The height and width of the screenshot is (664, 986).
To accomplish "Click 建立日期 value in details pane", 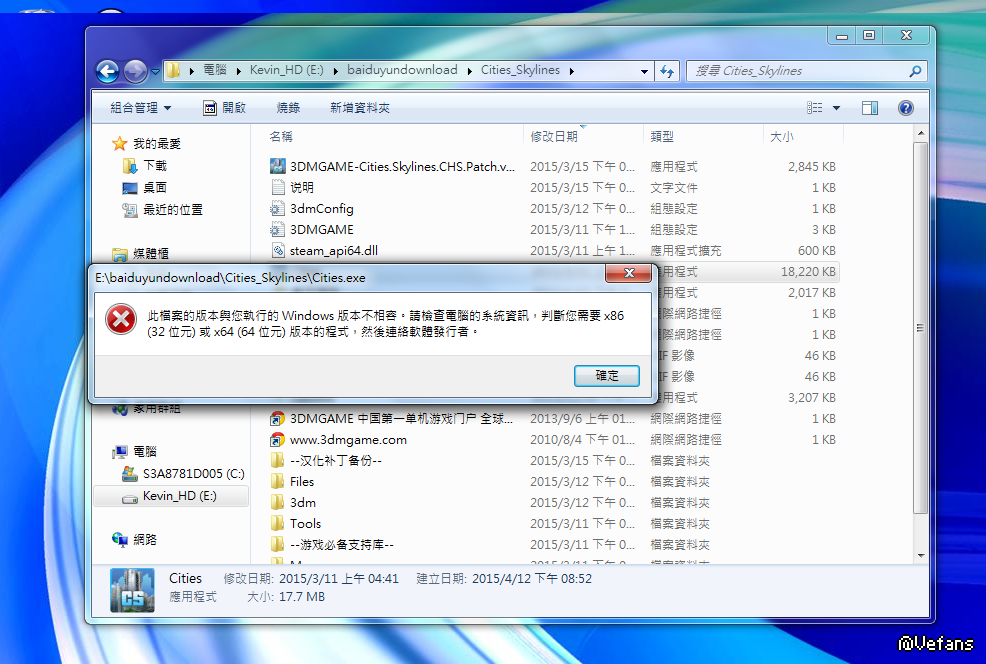I will coord(532,578).
